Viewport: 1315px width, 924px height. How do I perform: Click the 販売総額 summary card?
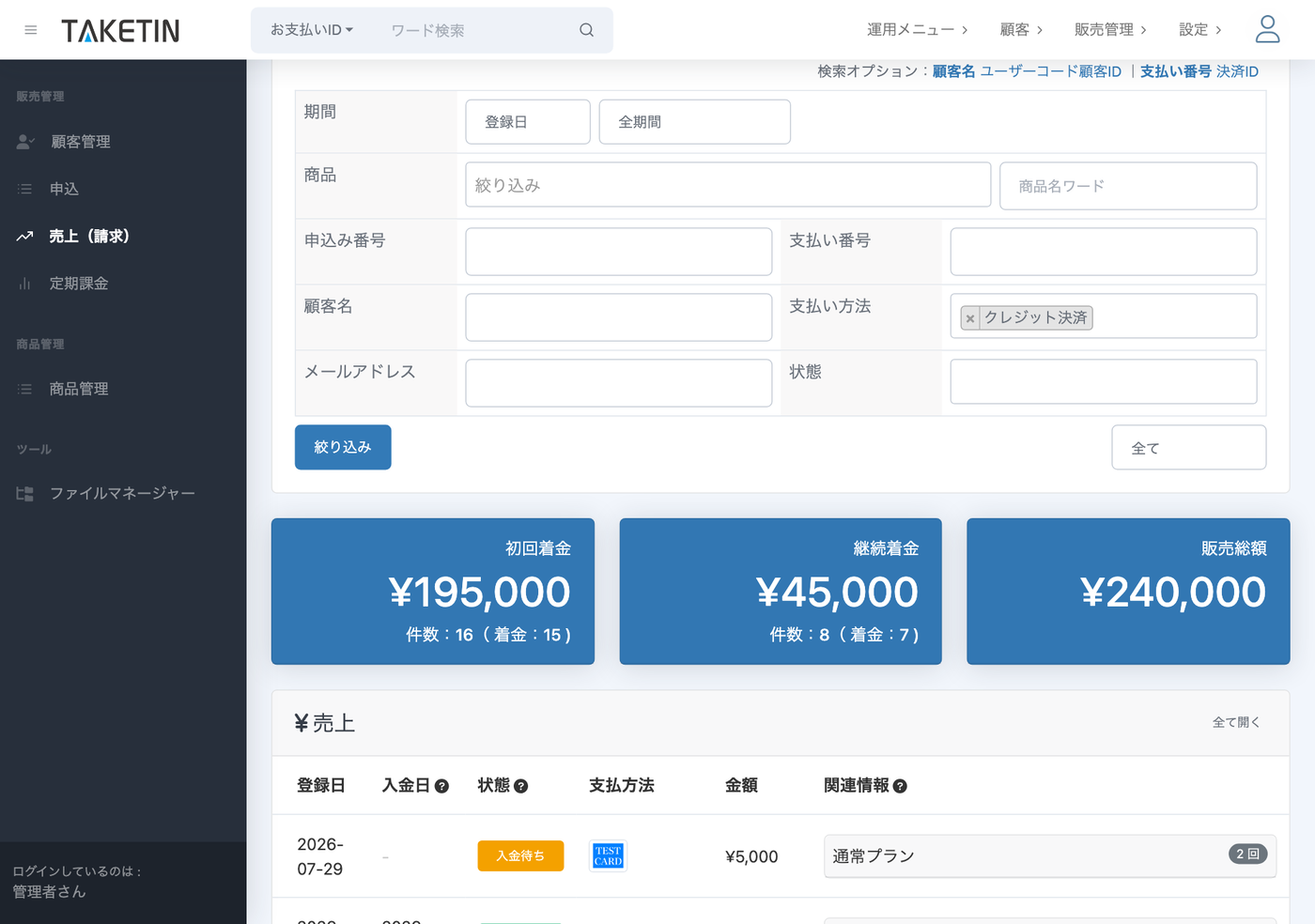tap(1128, 592)
